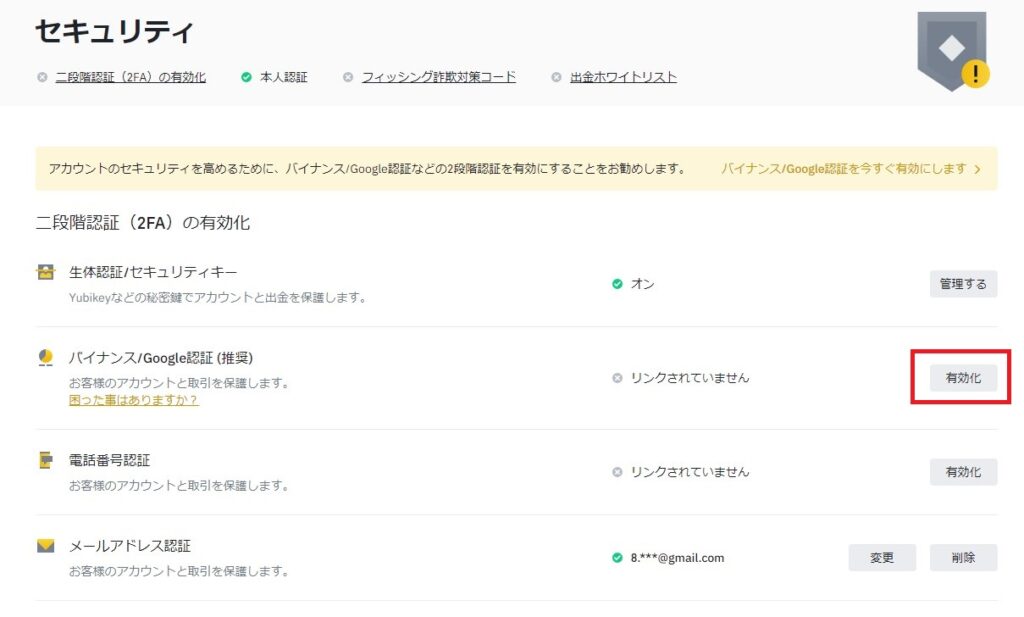
Task: Click 変更 button for email verification
Action: [x=882, y=558]
